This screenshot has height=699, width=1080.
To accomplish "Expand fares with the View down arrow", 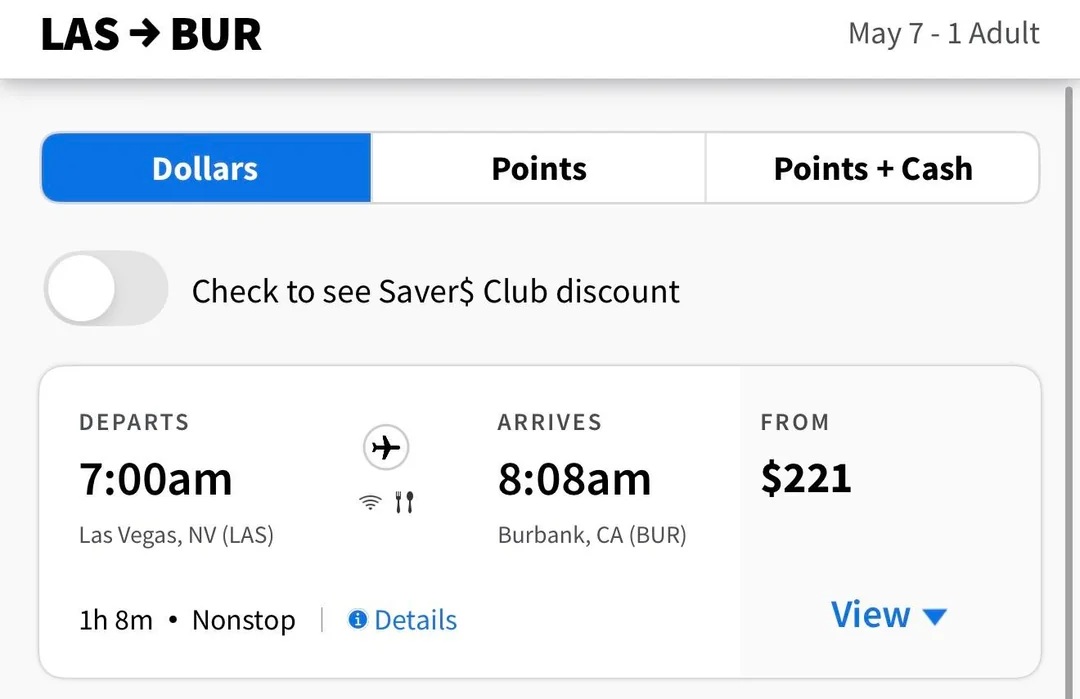I will pos(935,617).
